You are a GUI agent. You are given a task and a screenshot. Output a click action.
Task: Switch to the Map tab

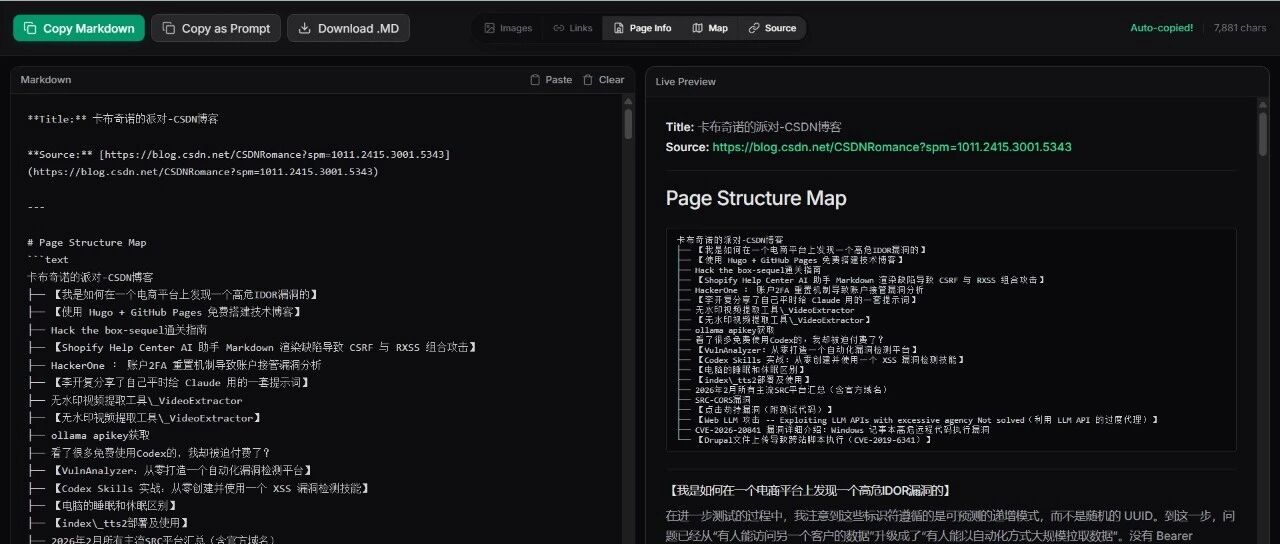710,28
